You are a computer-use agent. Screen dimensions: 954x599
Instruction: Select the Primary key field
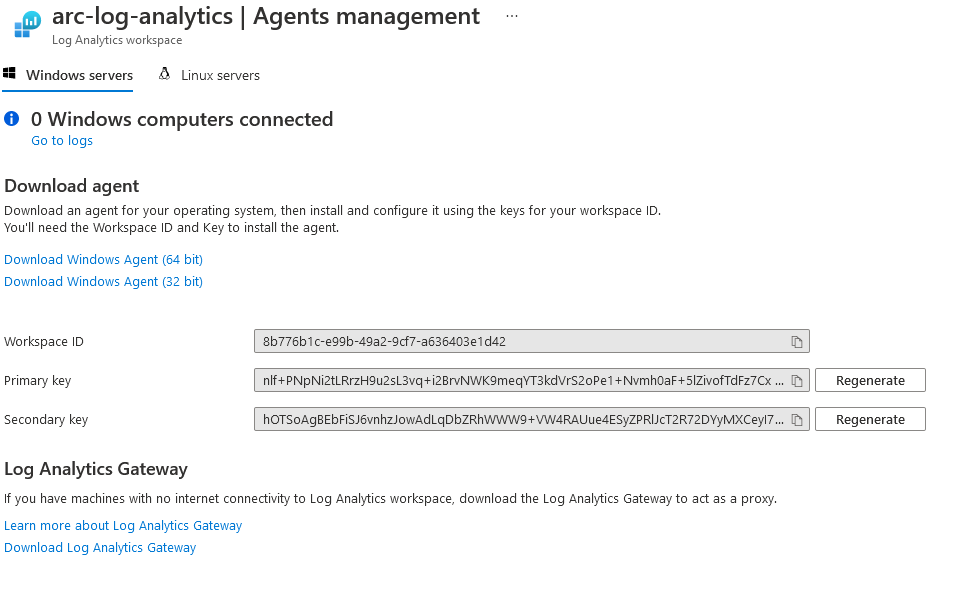[x=532, y=381]
